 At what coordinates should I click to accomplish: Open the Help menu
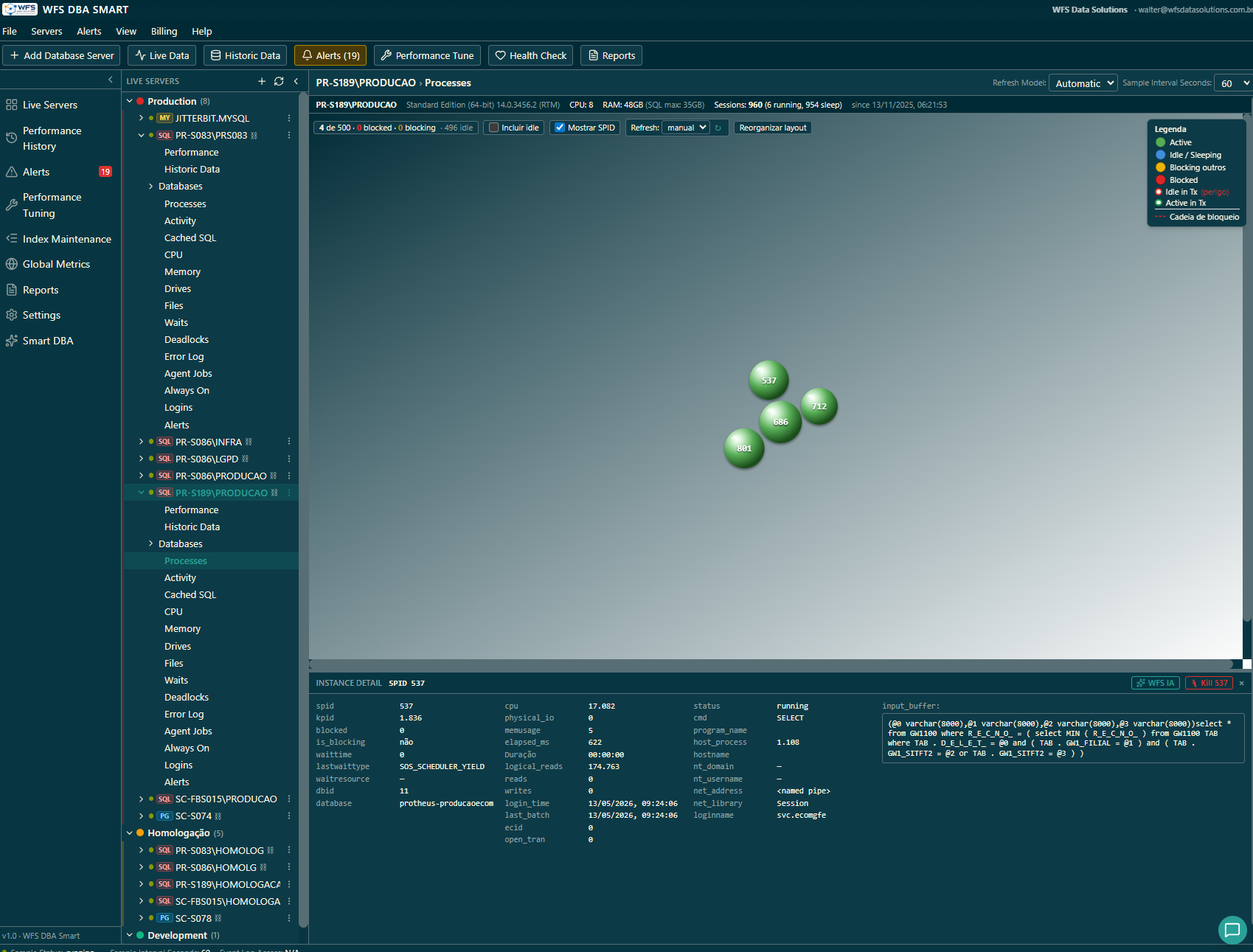[x=202, y=31]
